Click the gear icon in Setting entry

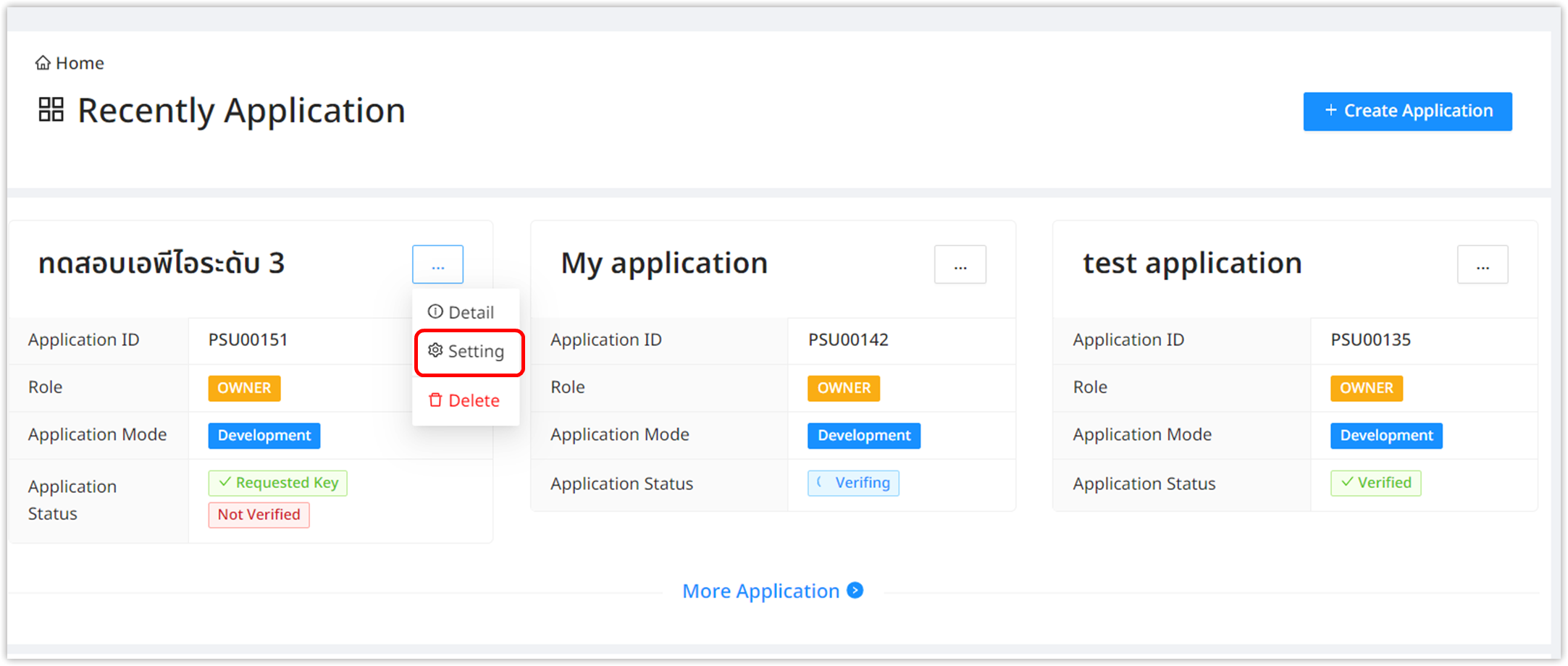click(435, 350)
